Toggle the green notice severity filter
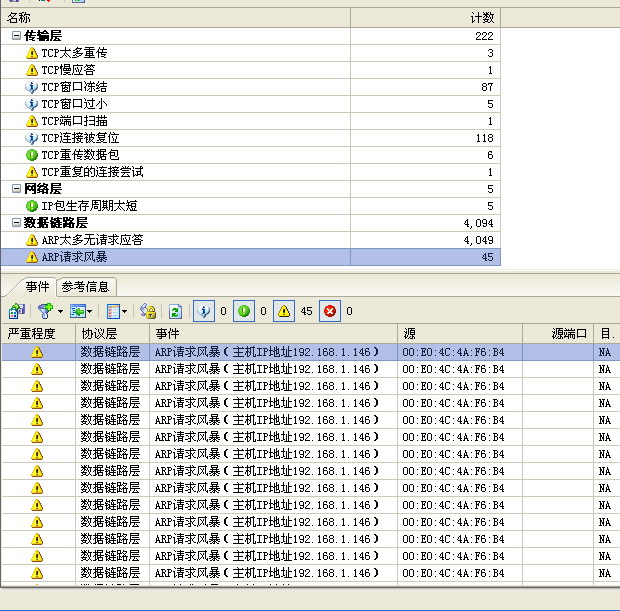620x611 pixels. click(x=244, y=311)
